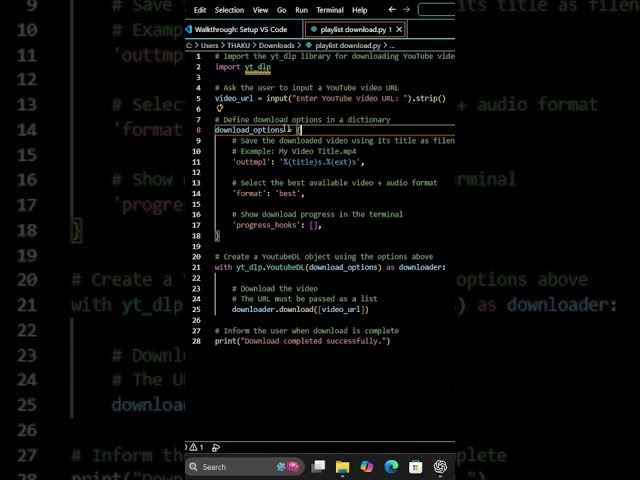Click the breadcrumb ellipsis after the file name
The height and width of the screenshot is (480, 640).
tap(392, 46)
